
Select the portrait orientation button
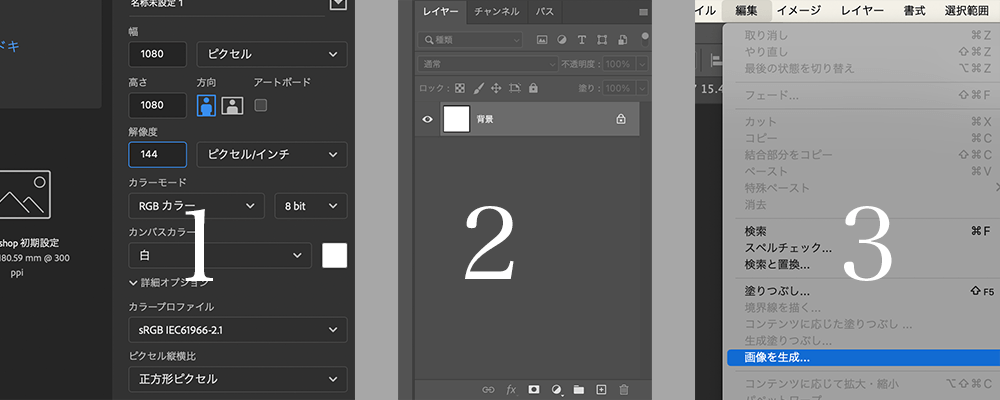pyautogui.click(x=207, y=105)
